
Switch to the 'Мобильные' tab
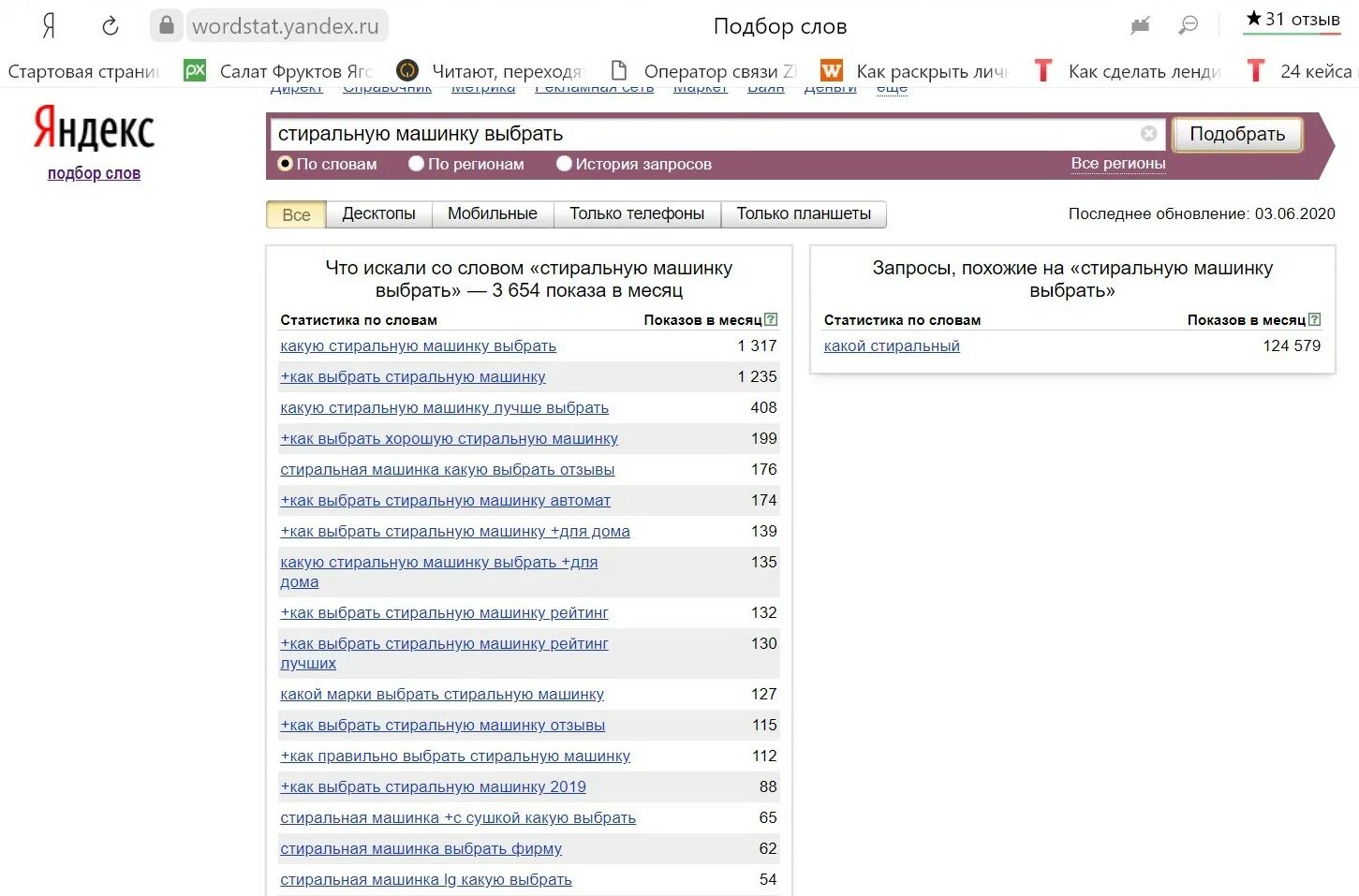493,213
